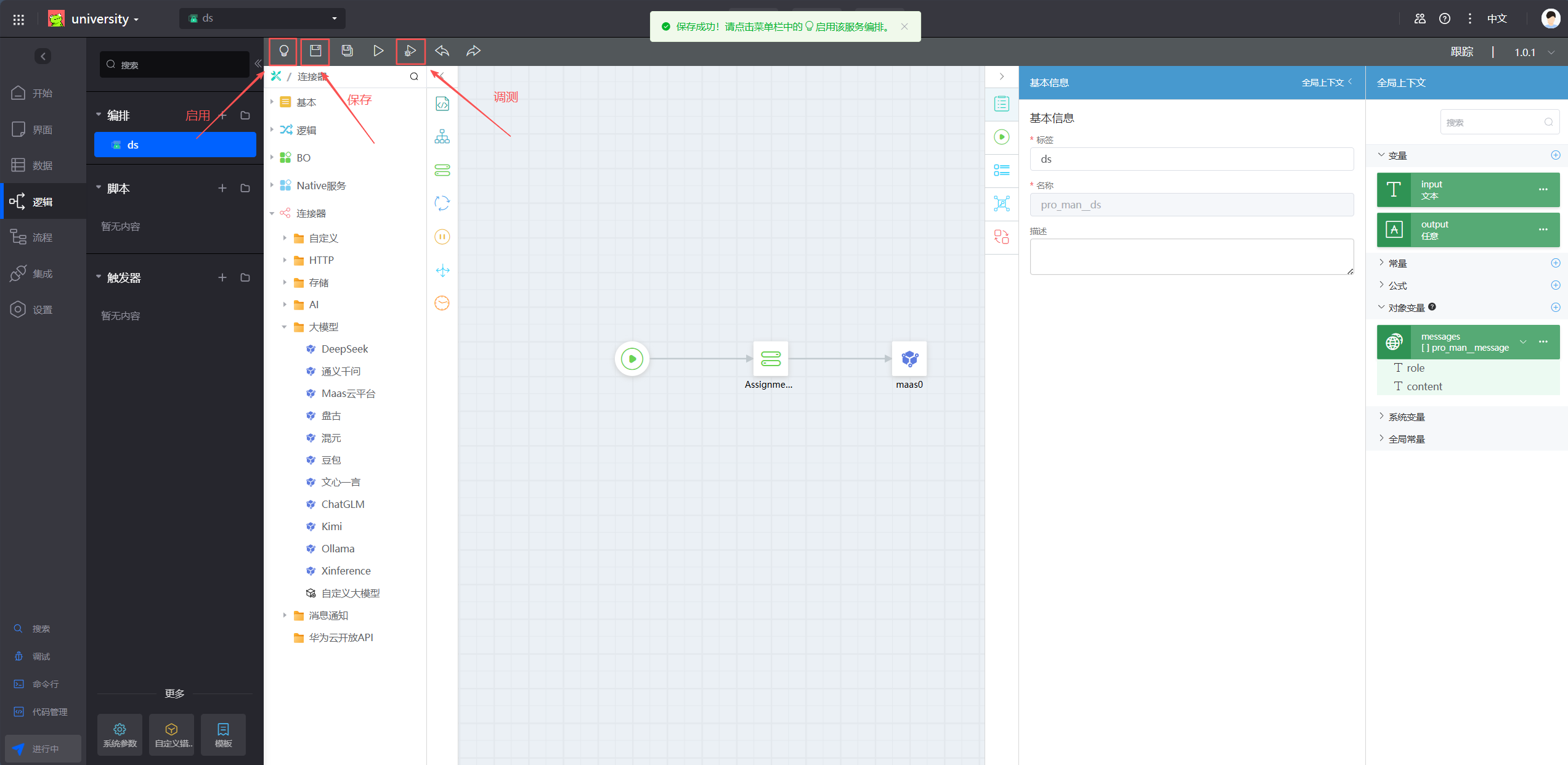Screen dimensions: 1568x765
Task: Select the maas0 node on canvas
Action: click(x=909, y=359)
